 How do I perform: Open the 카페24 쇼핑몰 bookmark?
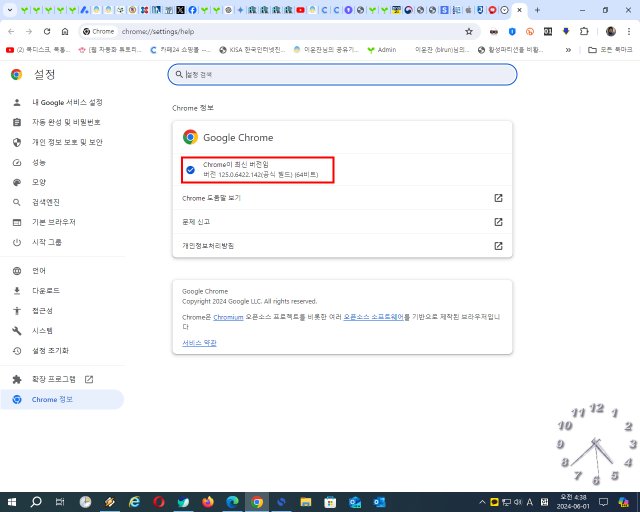(180, 50)
